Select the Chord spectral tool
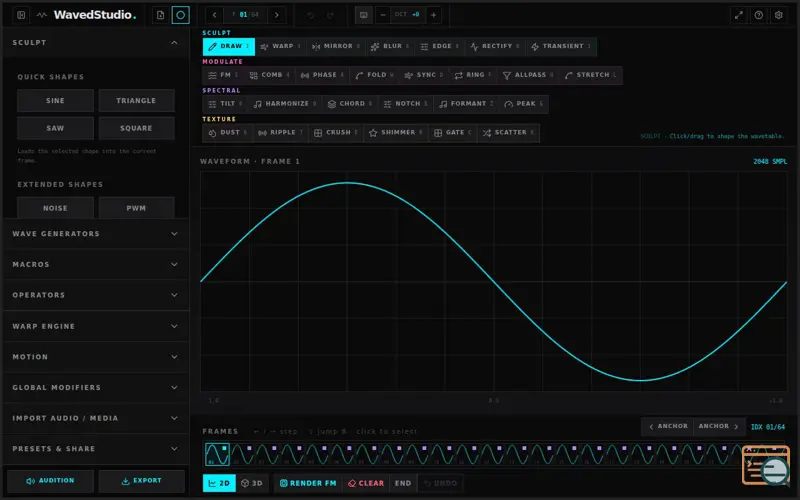This screenshot has width=800, height=500. pos(349,104)
